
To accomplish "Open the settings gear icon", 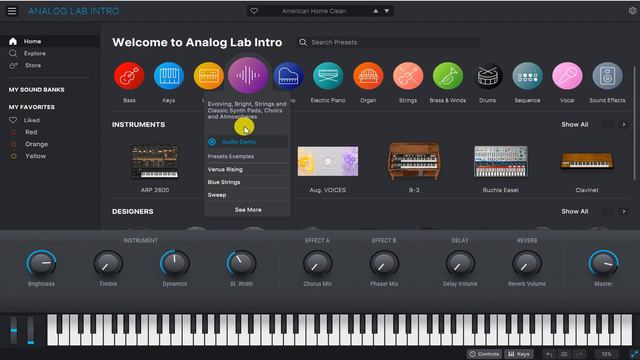I will [632, 11].
